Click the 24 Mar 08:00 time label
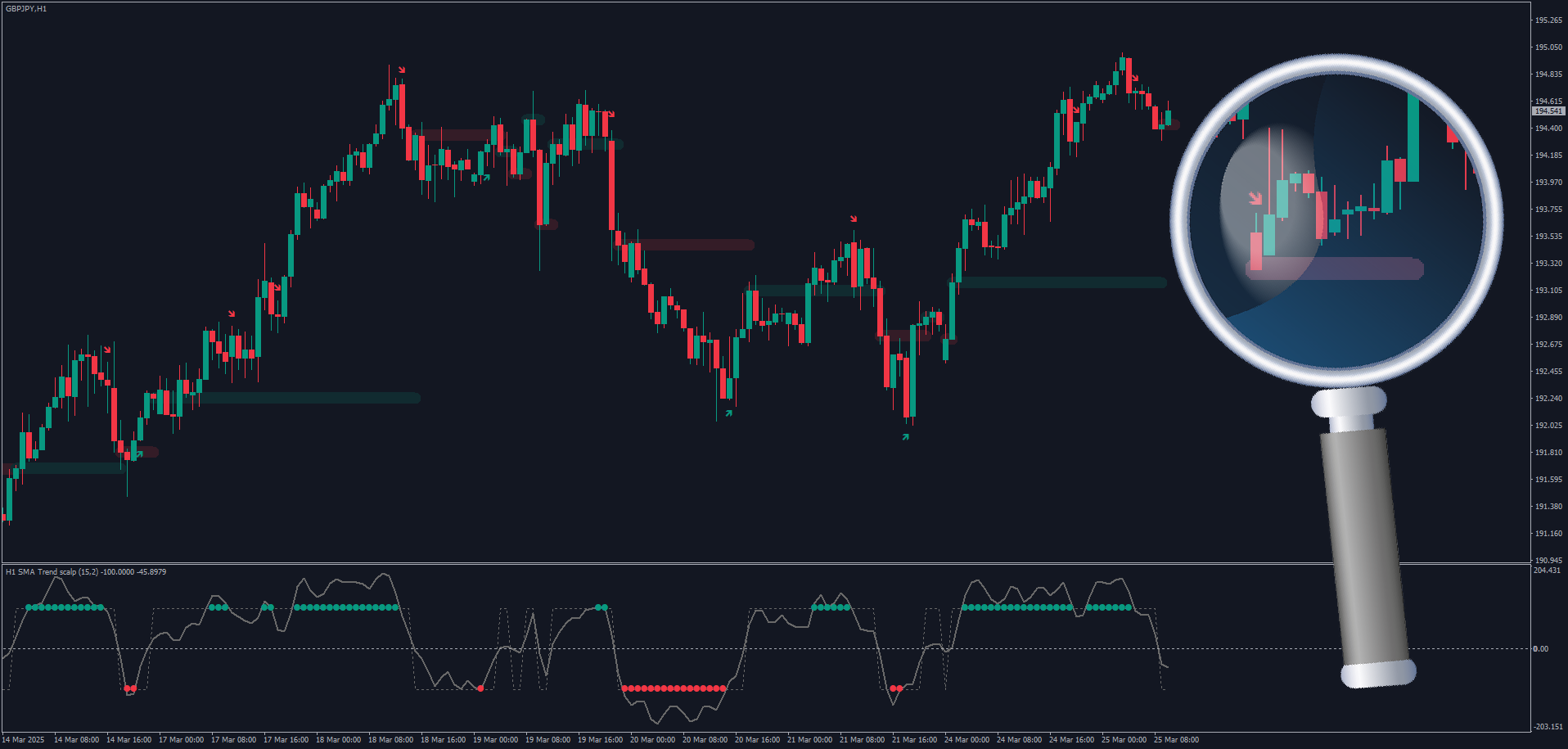The width and height of the screenshot is (1568, 749). coord(1020,740)
